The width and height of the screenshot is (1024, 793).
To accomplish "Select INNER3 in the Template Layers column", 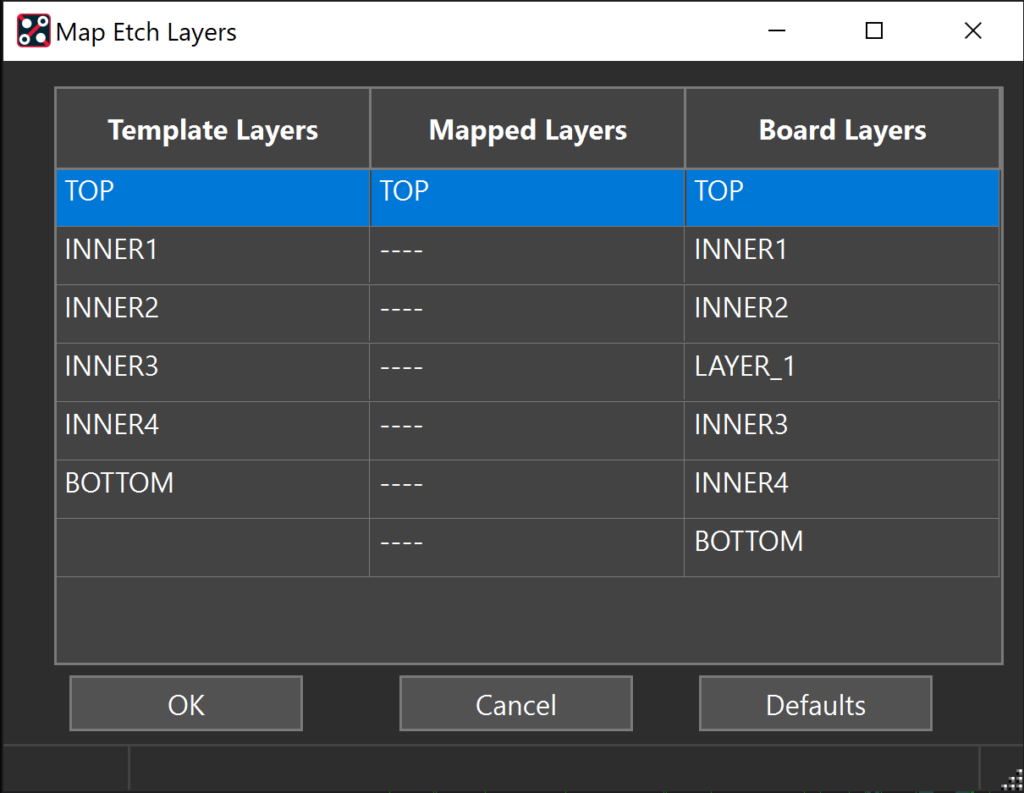I will coord(213,372).
